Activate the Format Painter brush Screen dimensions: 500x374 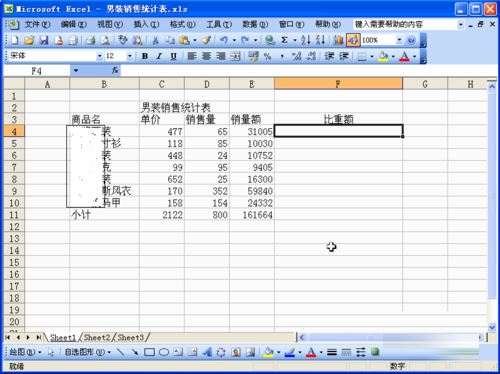pos(206,40)
